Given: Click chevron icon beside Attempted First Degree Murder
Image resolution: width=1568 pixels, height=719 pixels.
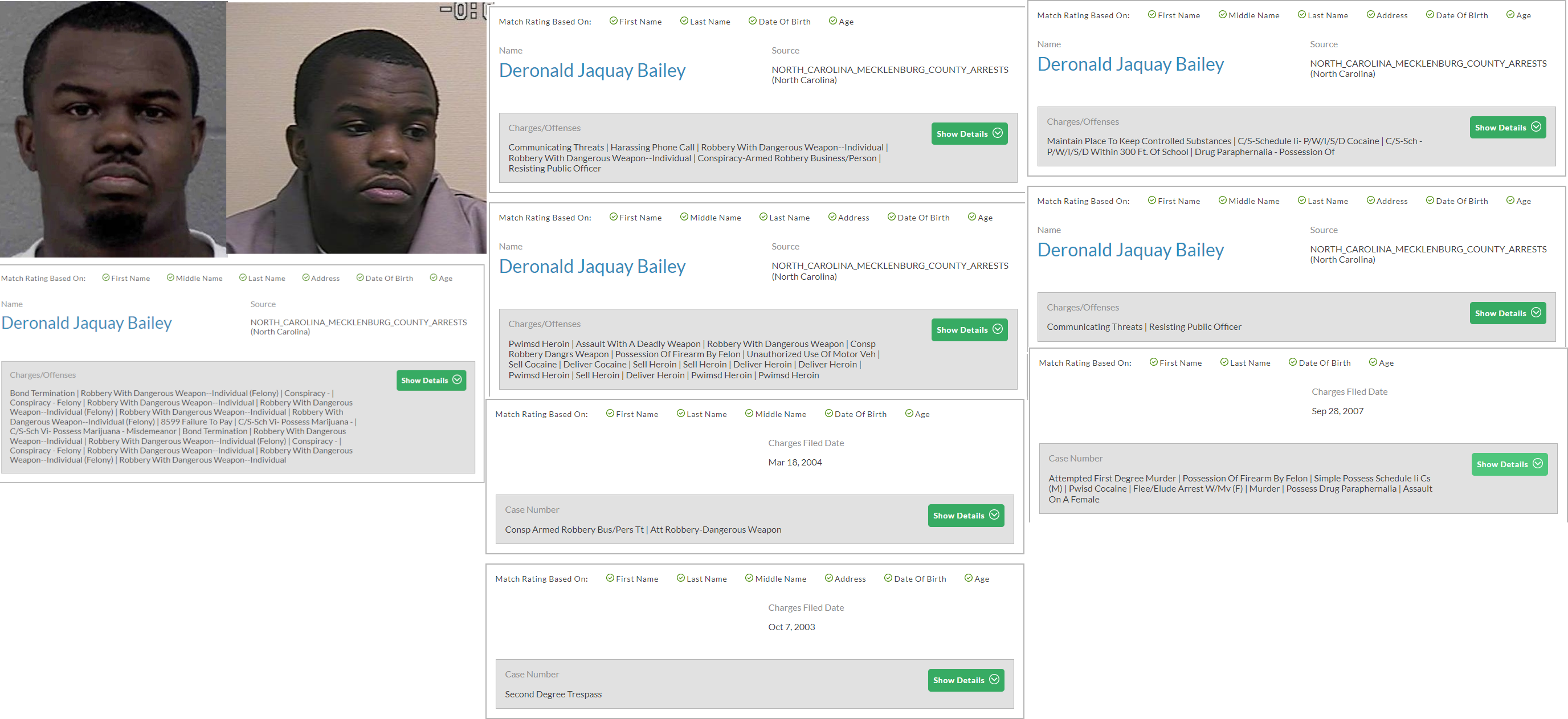Looking at the screenshot, I should [1538, 464].
